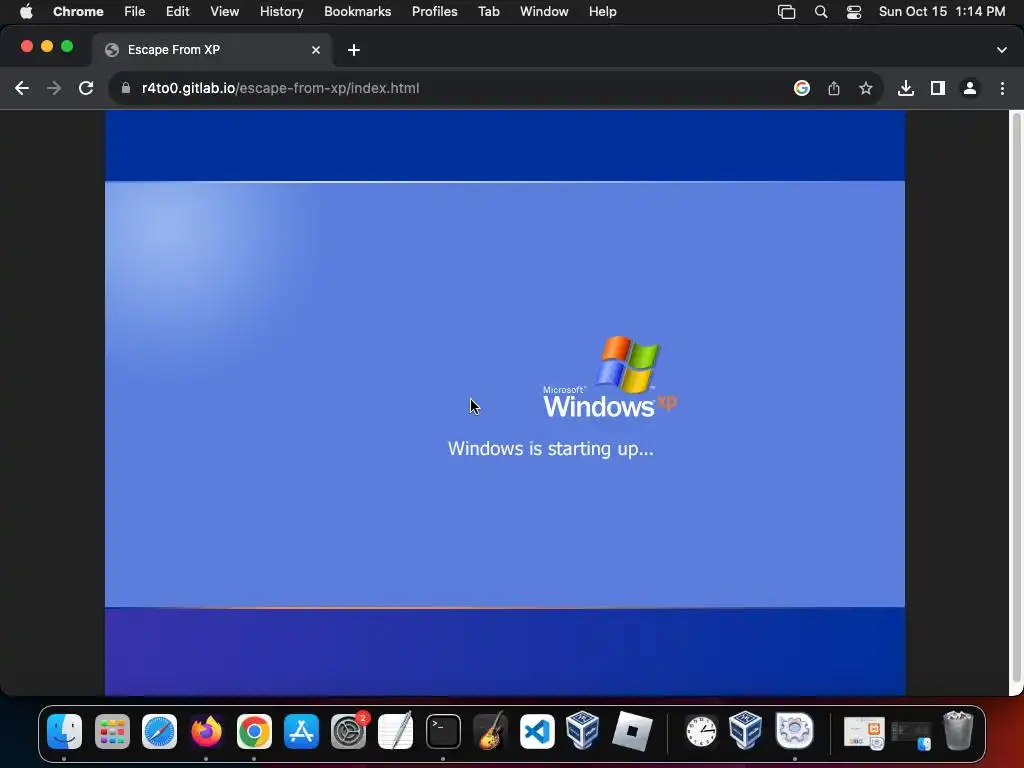Select the Escape From XP tab
The height and width of the screenshot is (768, 1024).
click(x=212, y=50)
